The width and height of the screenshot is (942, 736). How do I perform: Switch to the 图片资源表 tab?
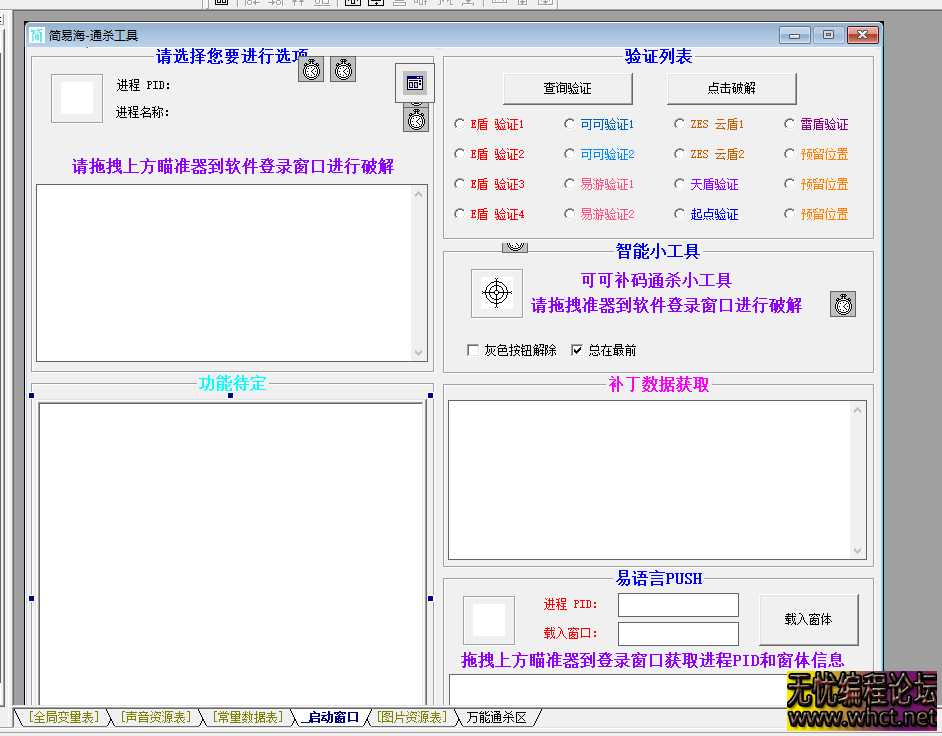click(x=411, y=717)
